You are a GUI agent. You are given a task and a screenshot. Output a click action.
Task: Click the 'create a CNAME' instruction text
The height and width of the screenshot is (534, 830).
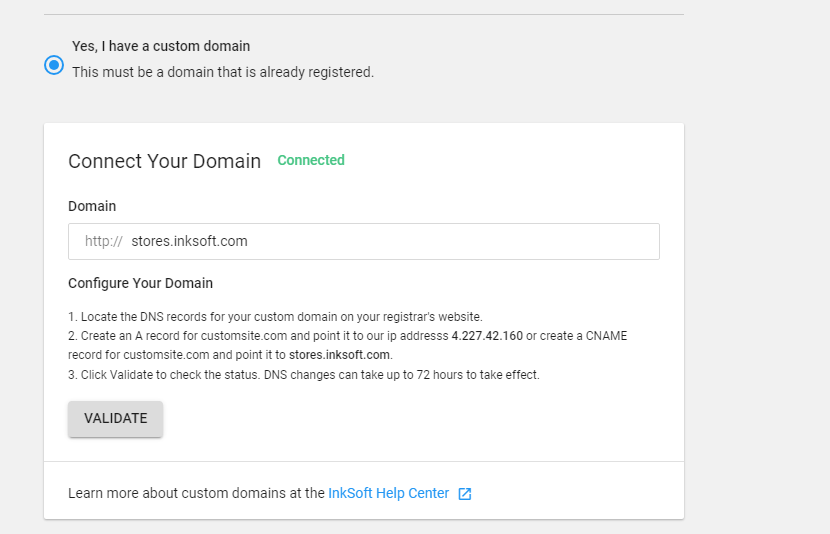(x=580, y=336)
